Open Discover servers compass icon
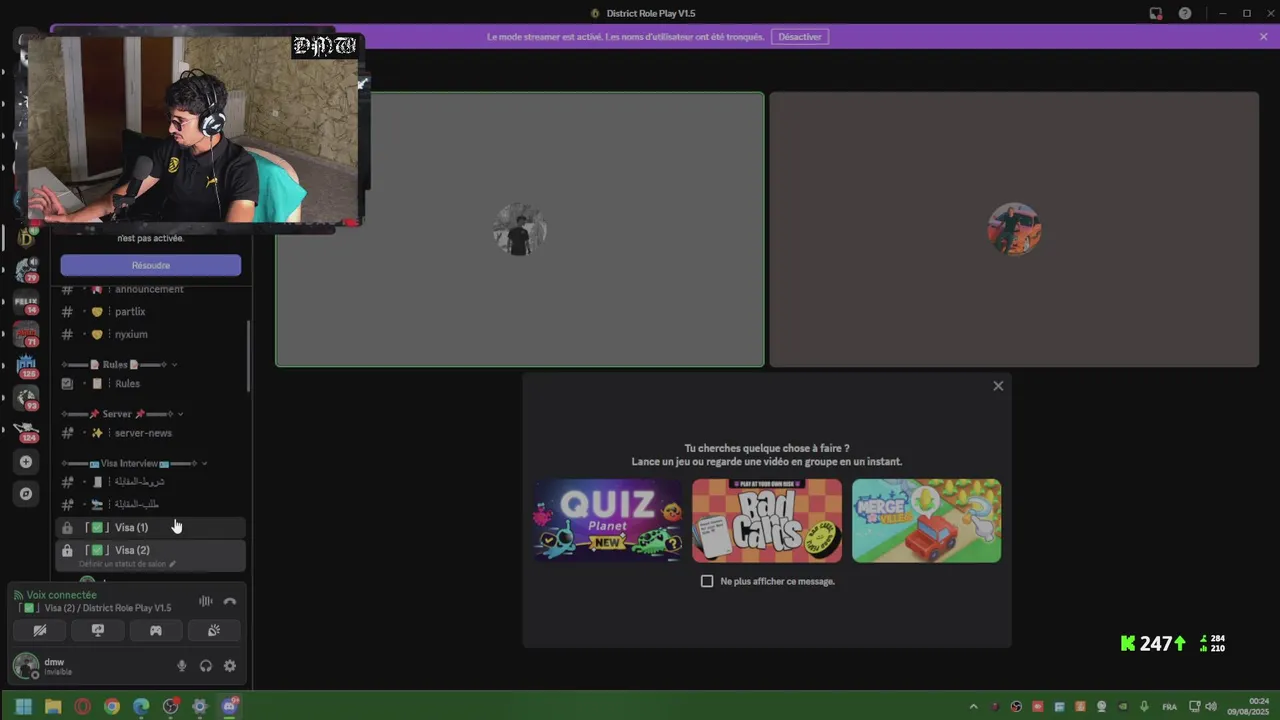1280x720 pixels. pos(26,494)
